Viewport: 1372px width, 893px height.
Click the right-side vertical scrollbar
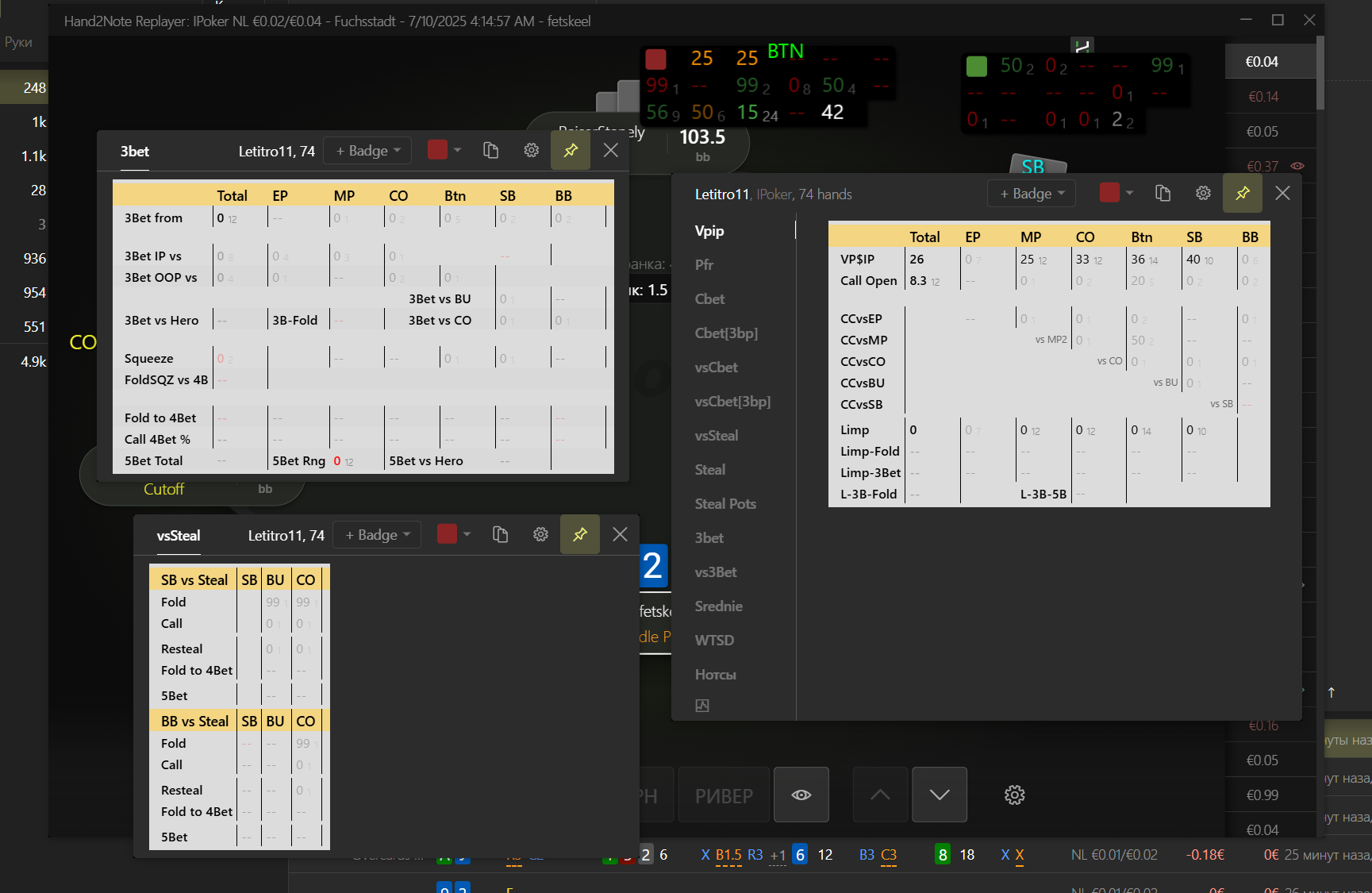1320,73
